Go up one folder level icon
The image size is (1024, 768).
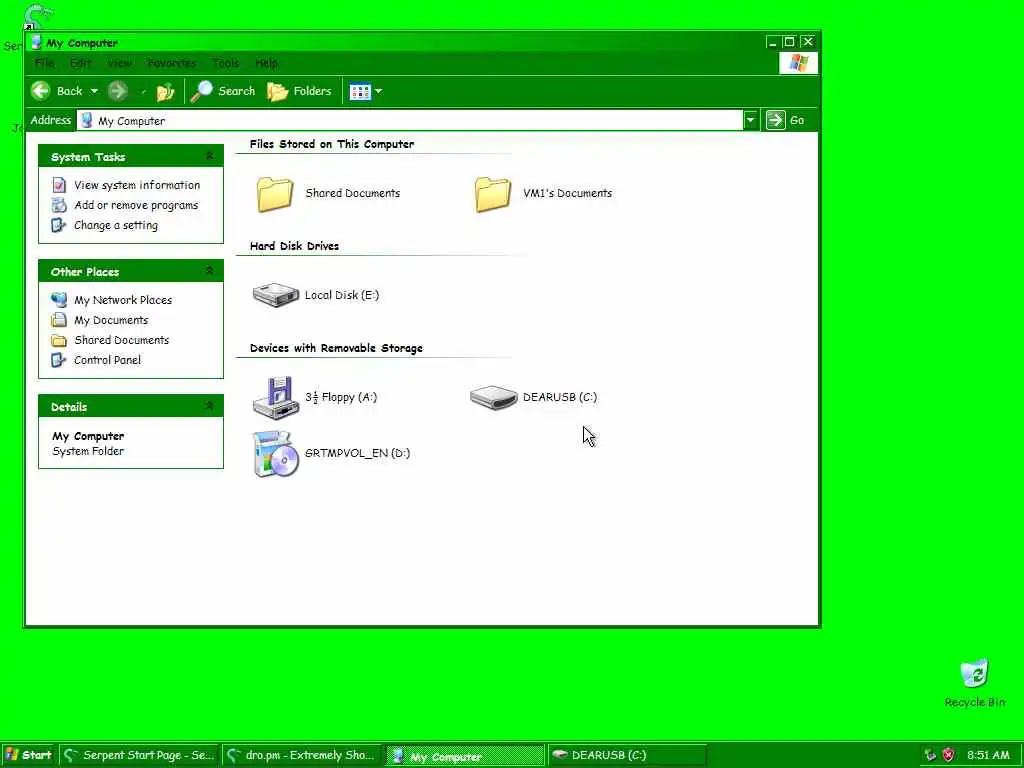pos(165,91)
